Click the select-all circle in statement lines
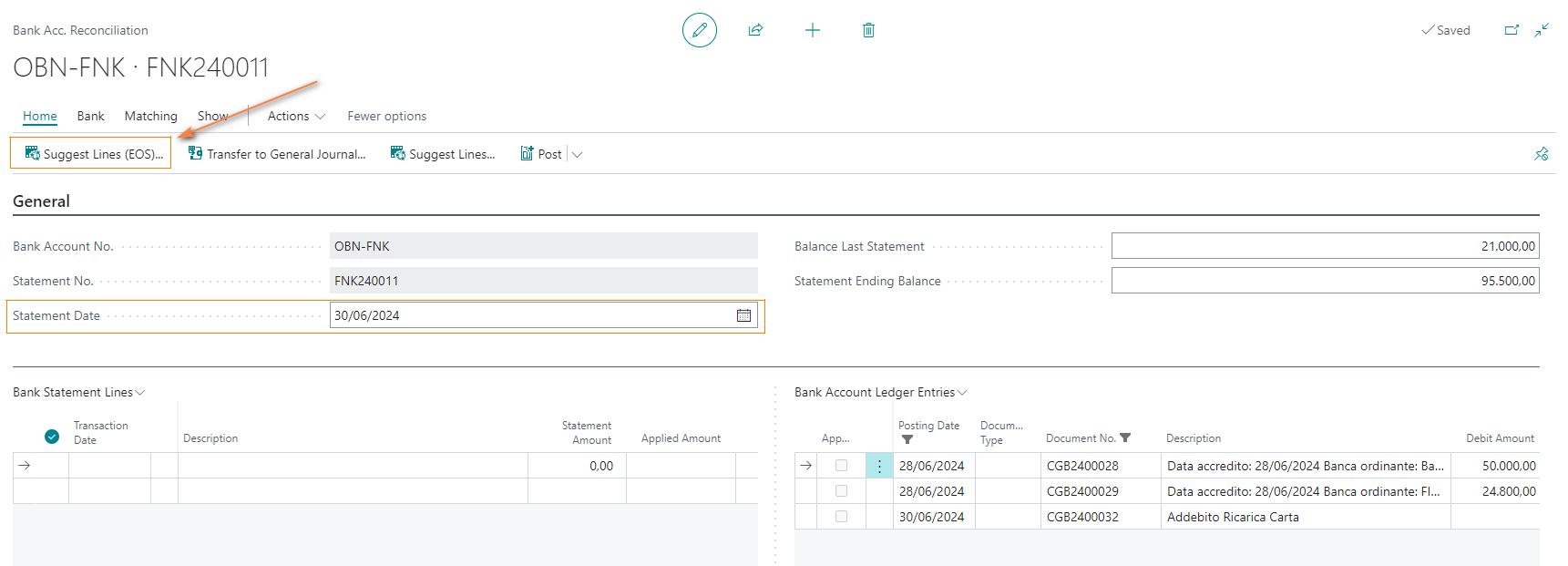This screenshot has width=1568, height=566. [52, 437]
